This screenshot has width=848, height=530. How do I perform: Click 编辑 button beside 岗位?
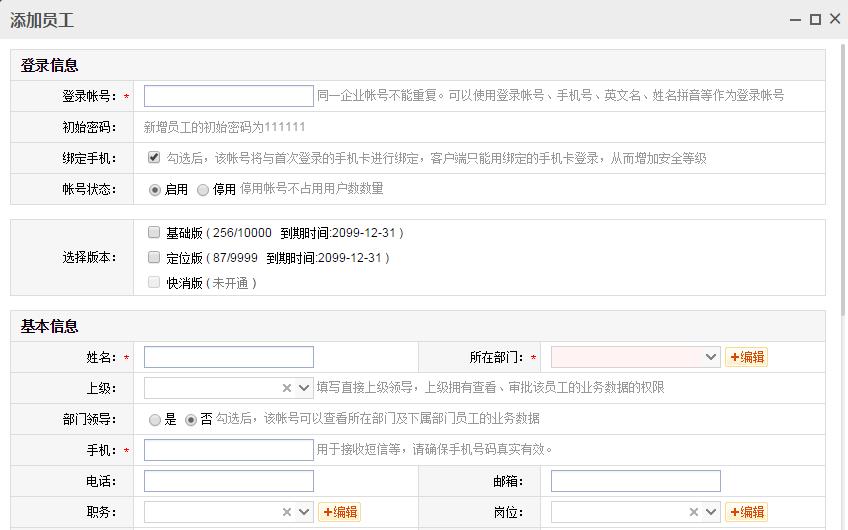[x=746, y=512]
